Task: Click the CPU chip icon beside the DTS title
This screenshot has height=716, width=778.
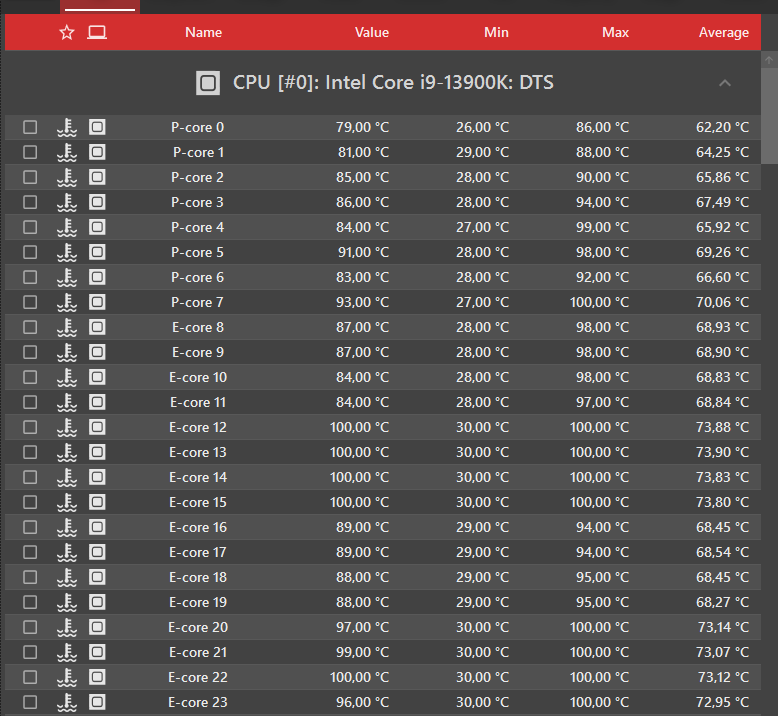Action: [x=208, y=83]
